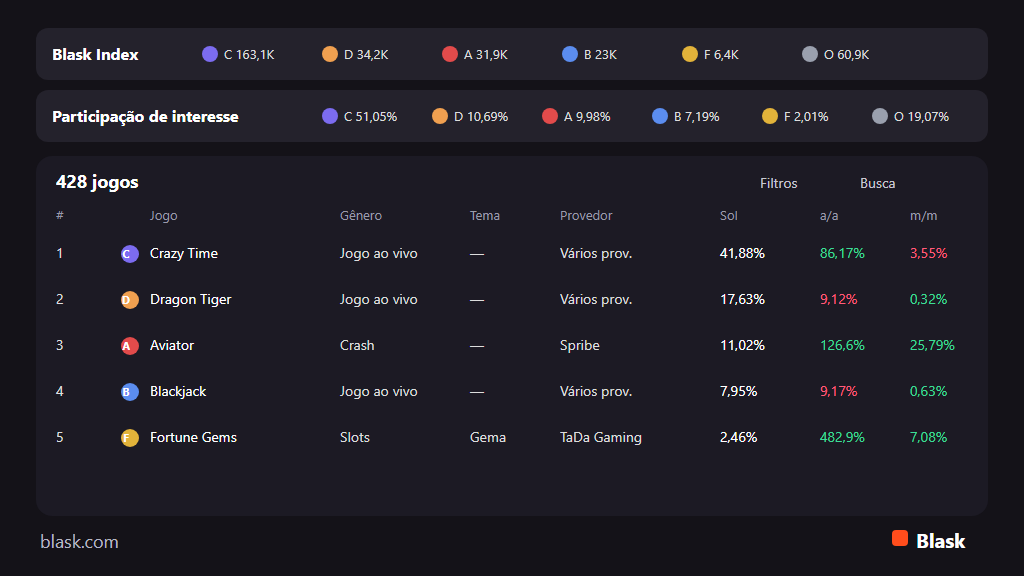1024x576 pixels.
Task: Click the Gênero column header
Action: pyautogui.click(x=360, y=216)
